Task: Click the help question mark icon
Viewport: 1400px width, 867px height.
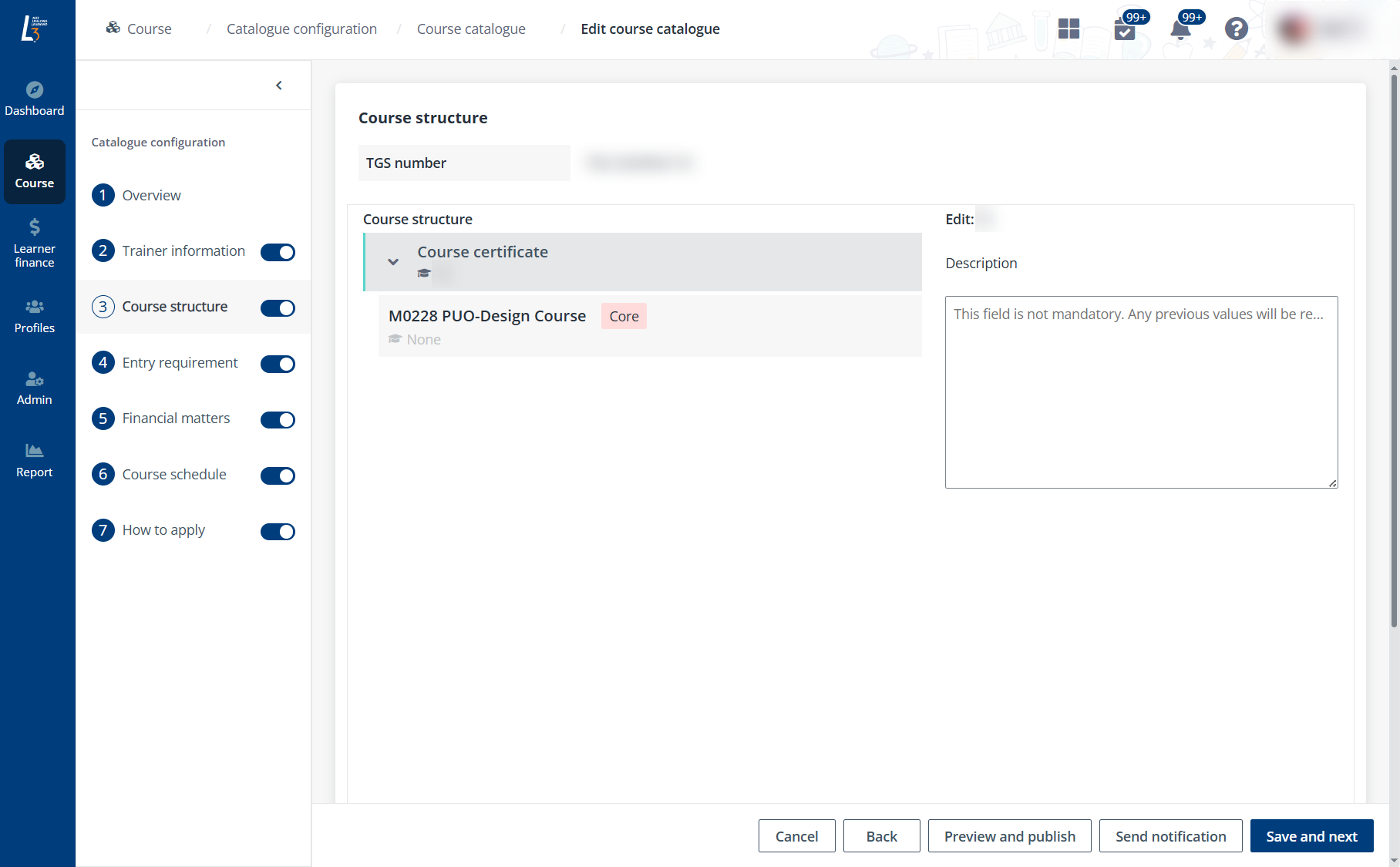Action: coord(1236,29)
